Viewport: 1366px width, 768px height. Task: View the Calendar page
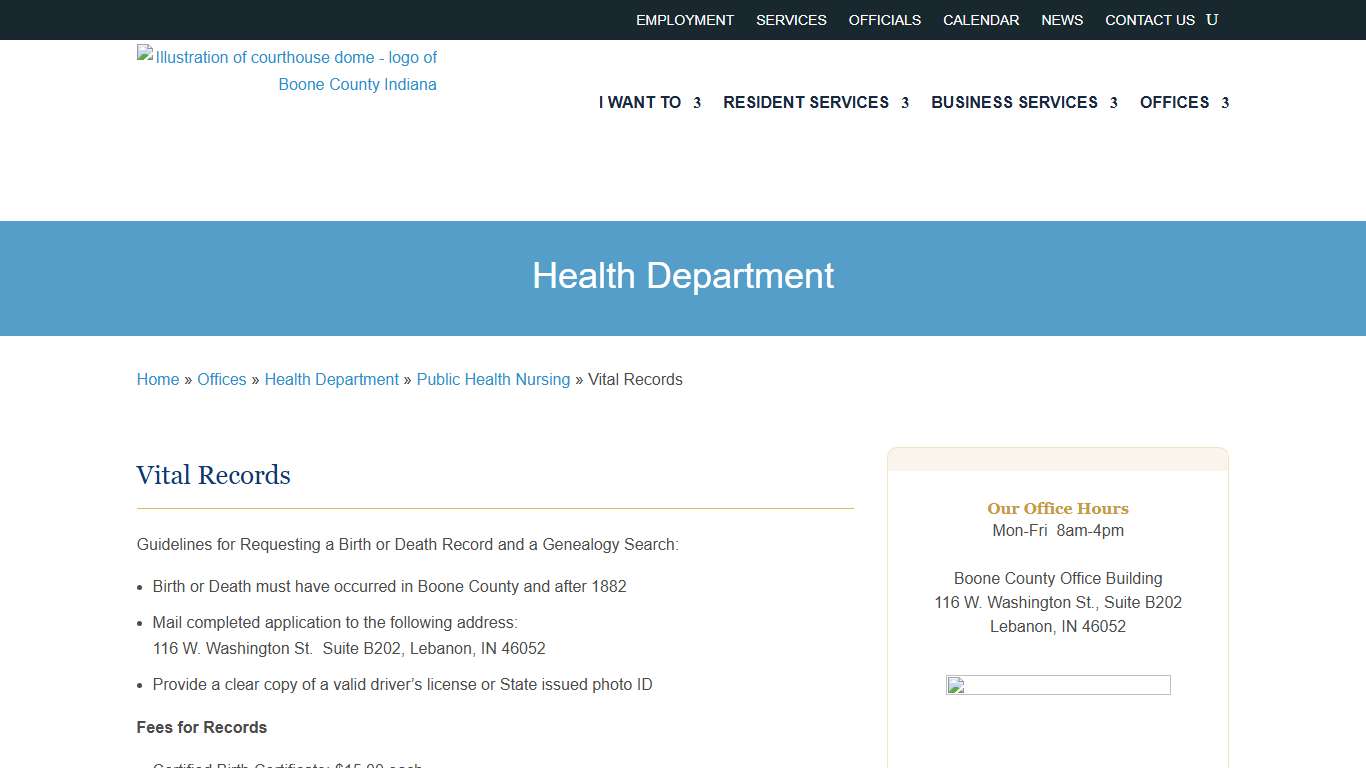tap(981, 20)
